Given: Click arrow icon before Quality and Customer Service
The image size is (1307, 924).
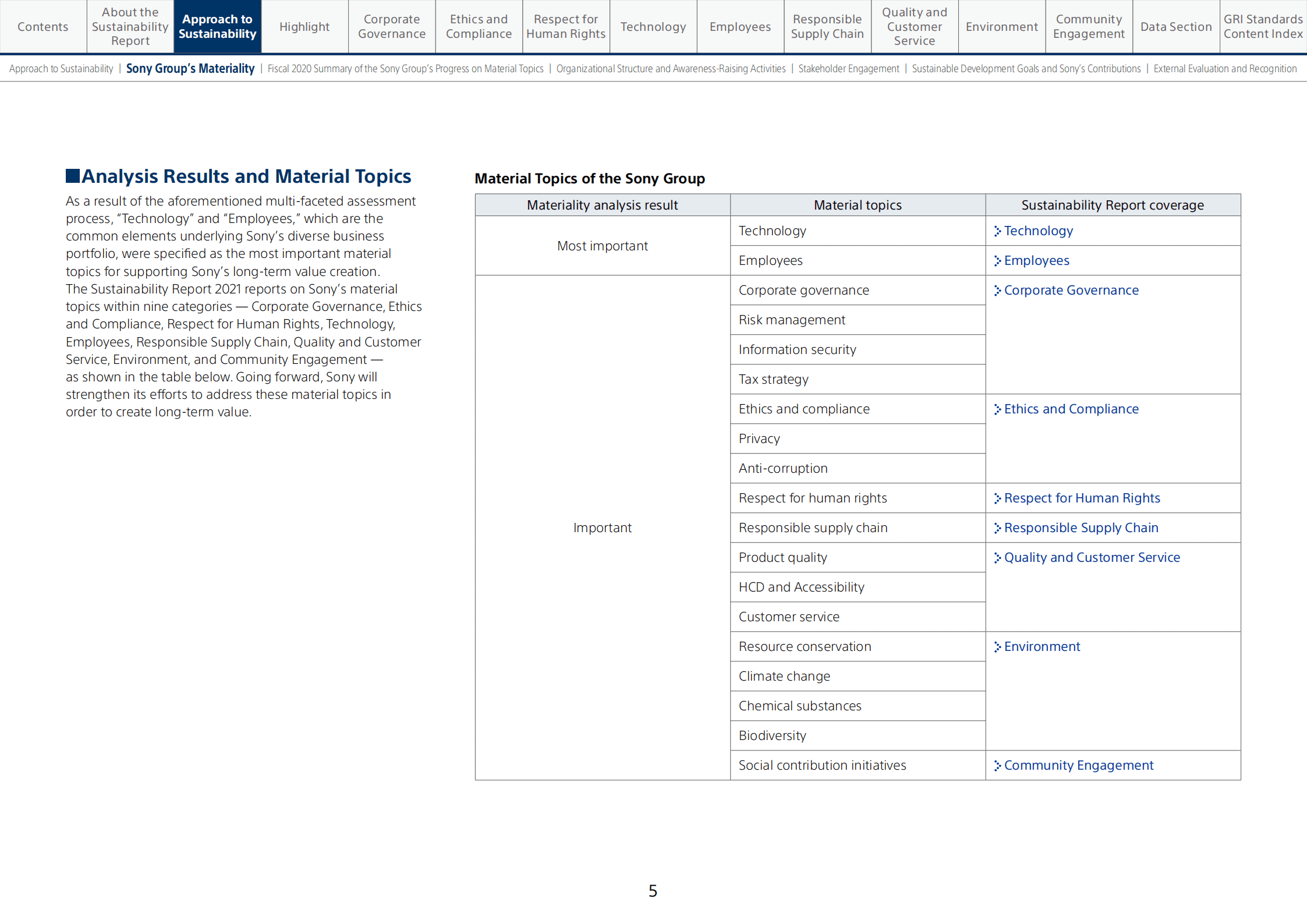Looking at the screenshot, I should pyautogui.click(x=997, y=558).
